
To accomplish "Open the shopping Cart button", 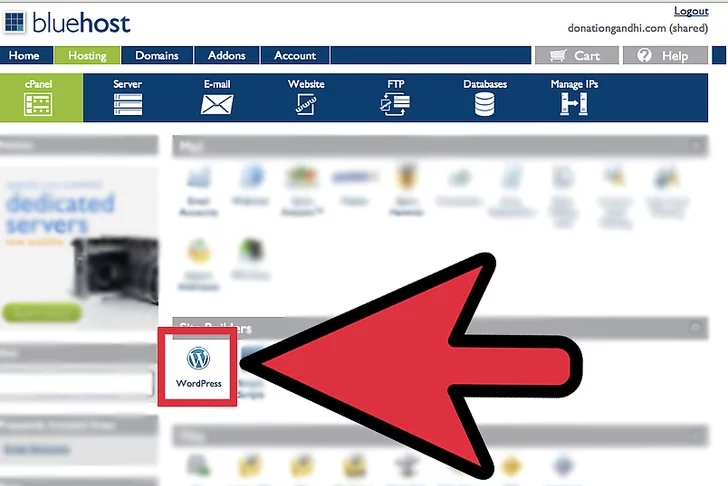I will (576, 56).
